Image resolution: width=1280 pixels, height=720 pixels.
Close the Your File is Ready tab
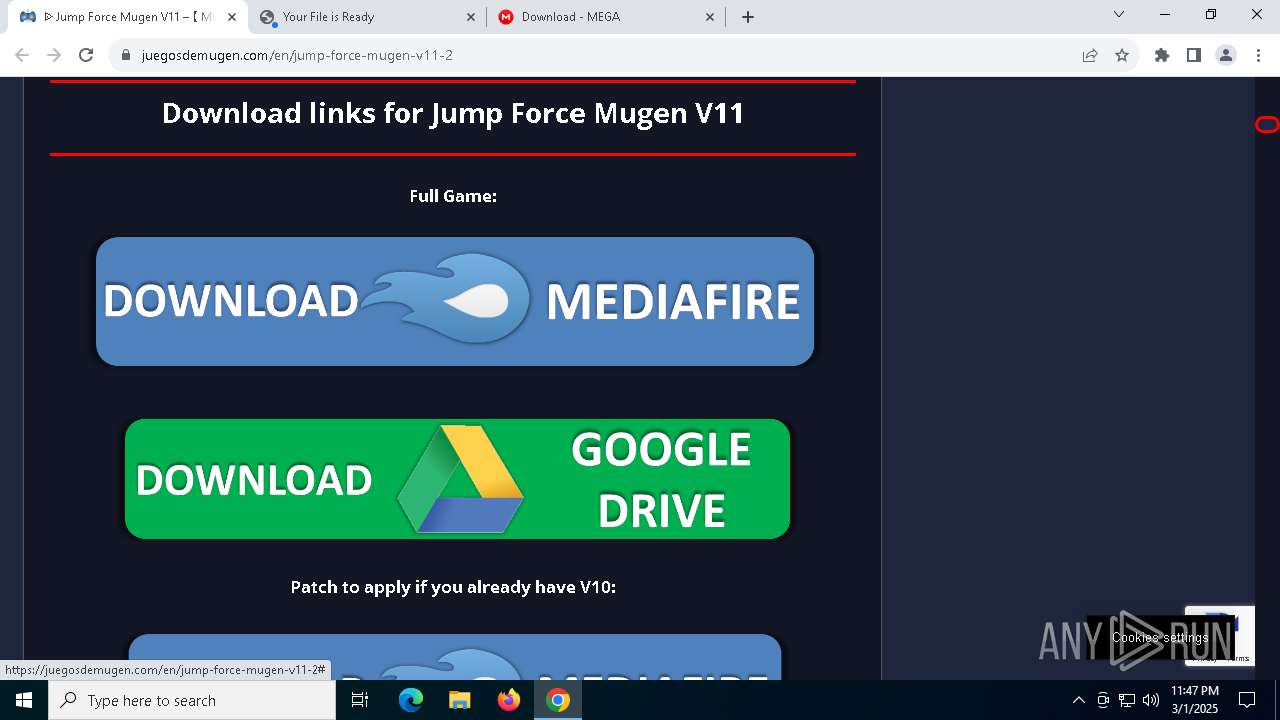pyautogui.click(x=472, y=17)
